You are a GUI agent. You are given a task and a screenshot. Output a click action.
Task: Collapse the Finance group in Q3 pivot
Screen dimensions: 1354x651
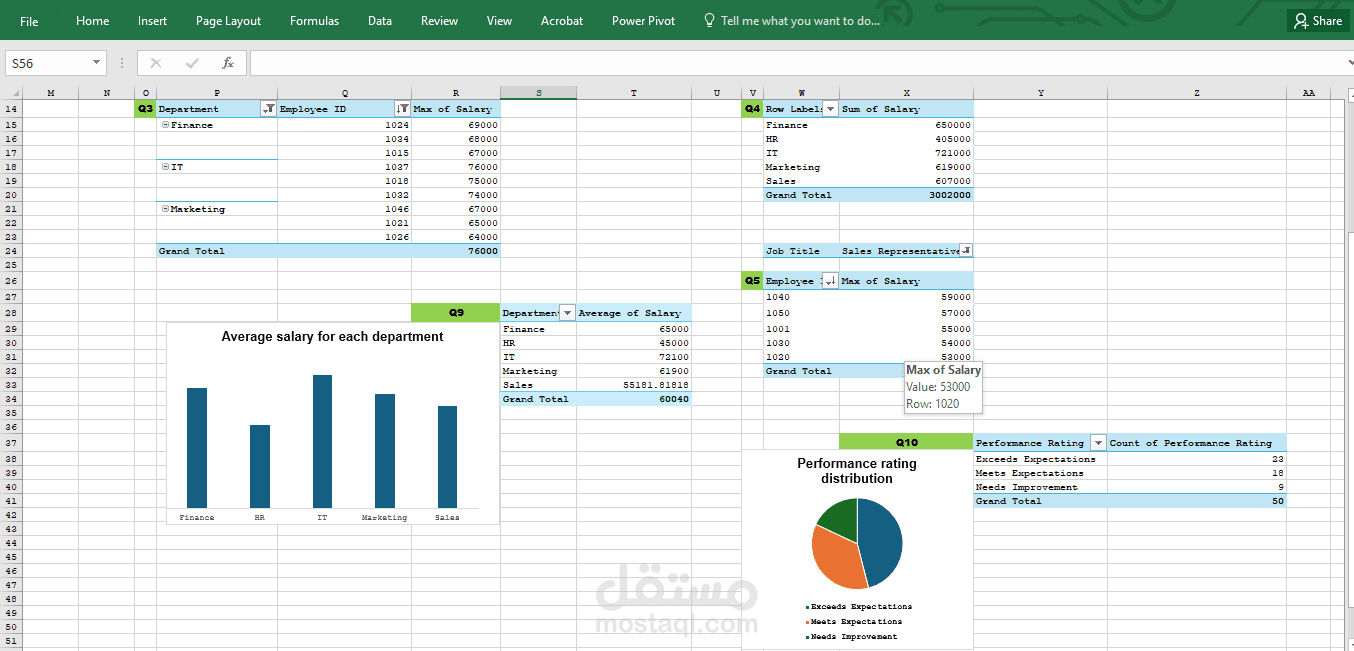click(165, 125)
